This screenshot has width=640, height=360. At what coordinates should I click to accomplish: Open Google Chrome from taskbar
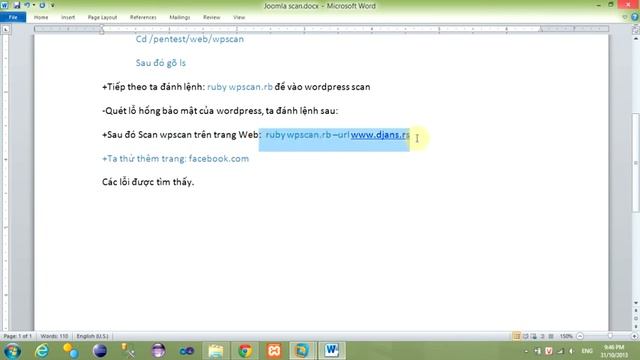(245, 351)
